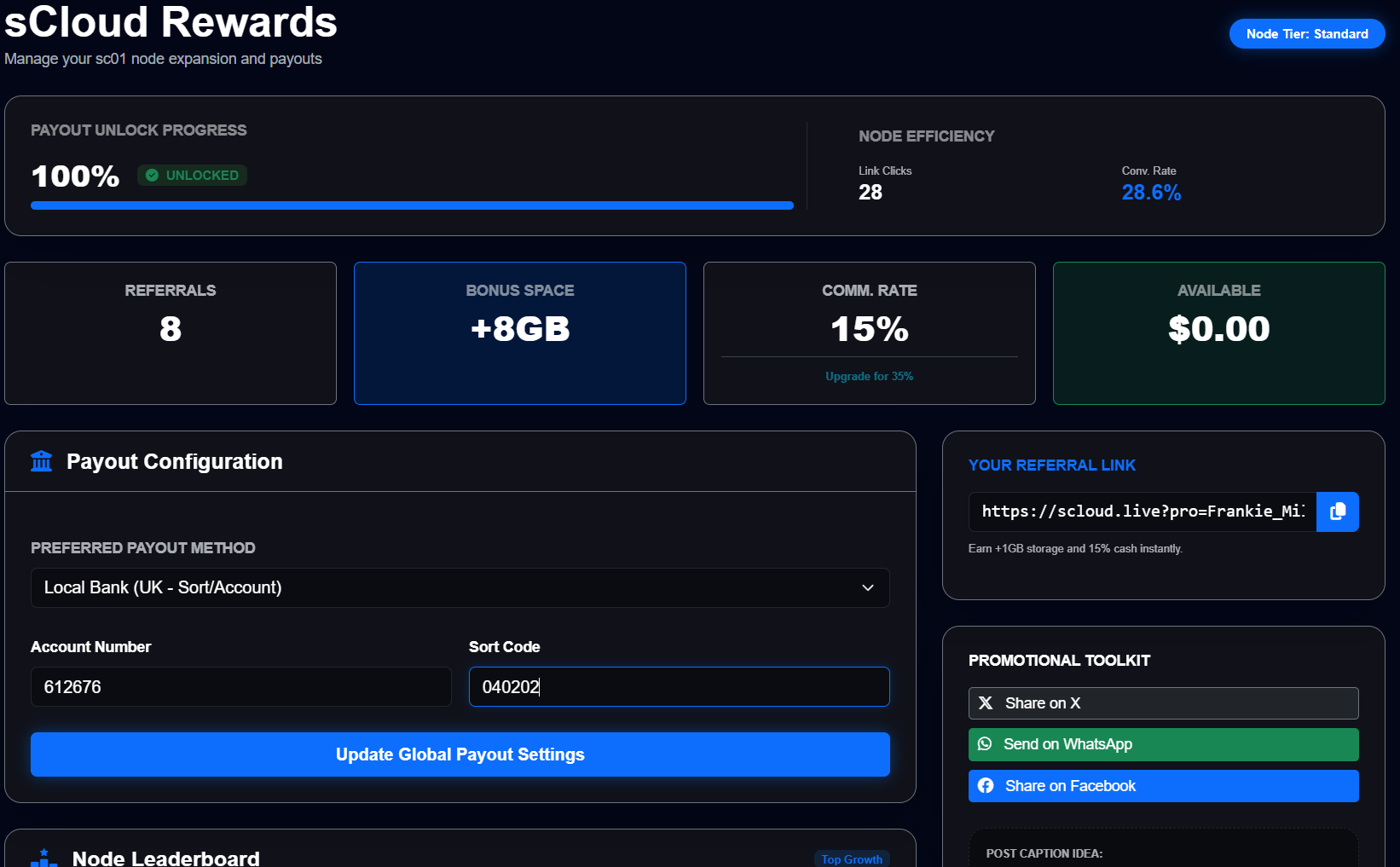
Task: Click the WhatsApp icon on the green button
Action: [985, 743]
